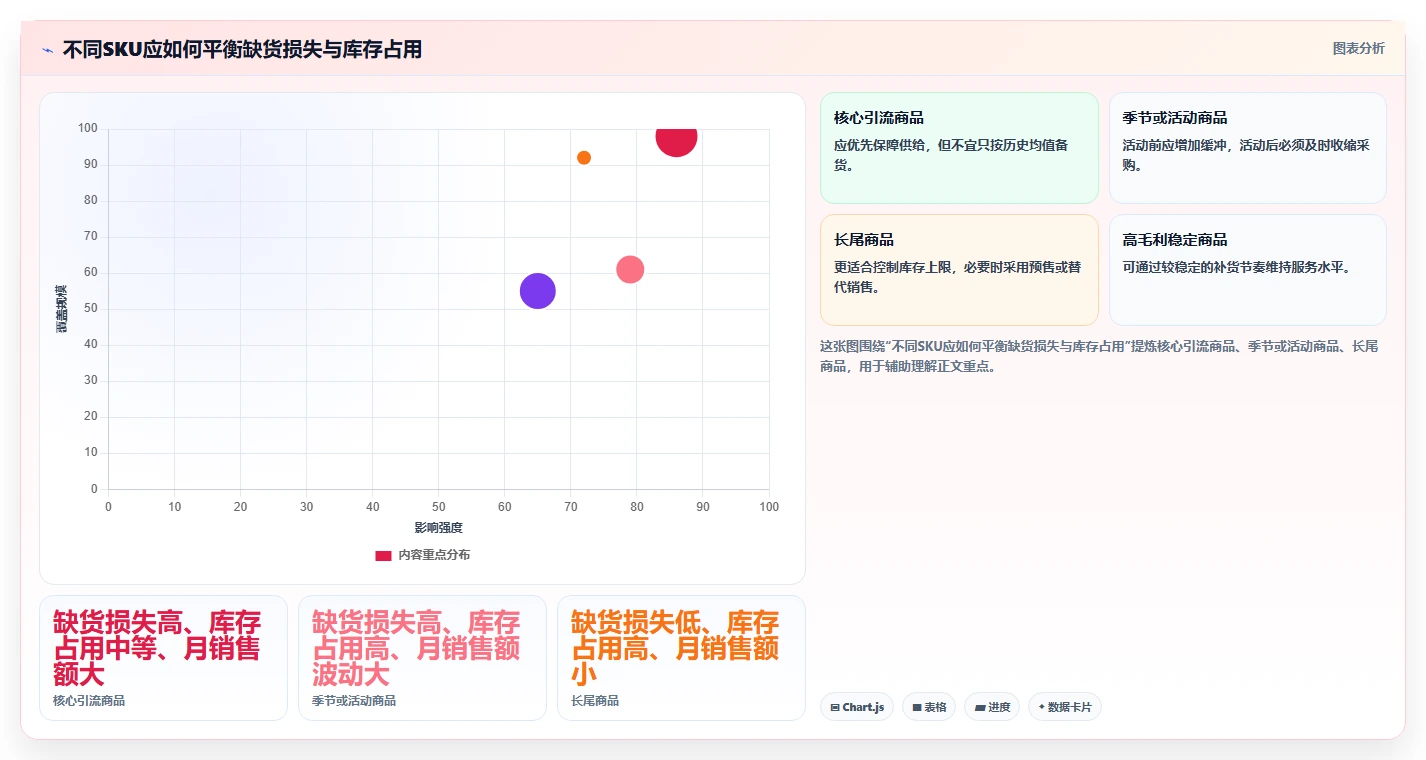Select the orange 缺货损失低 data card
Viewport: 1426px width, 760px height.
point(681,658)
